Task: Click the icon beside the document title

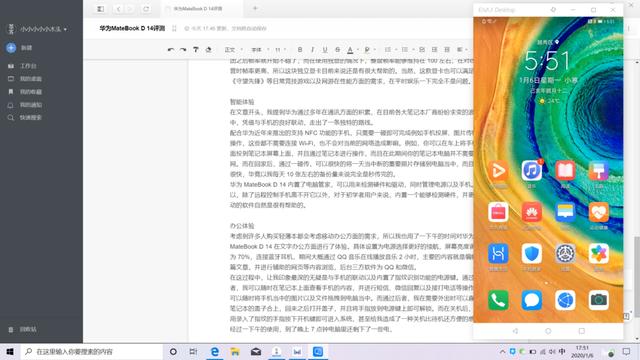Action: tap(174, 28)
